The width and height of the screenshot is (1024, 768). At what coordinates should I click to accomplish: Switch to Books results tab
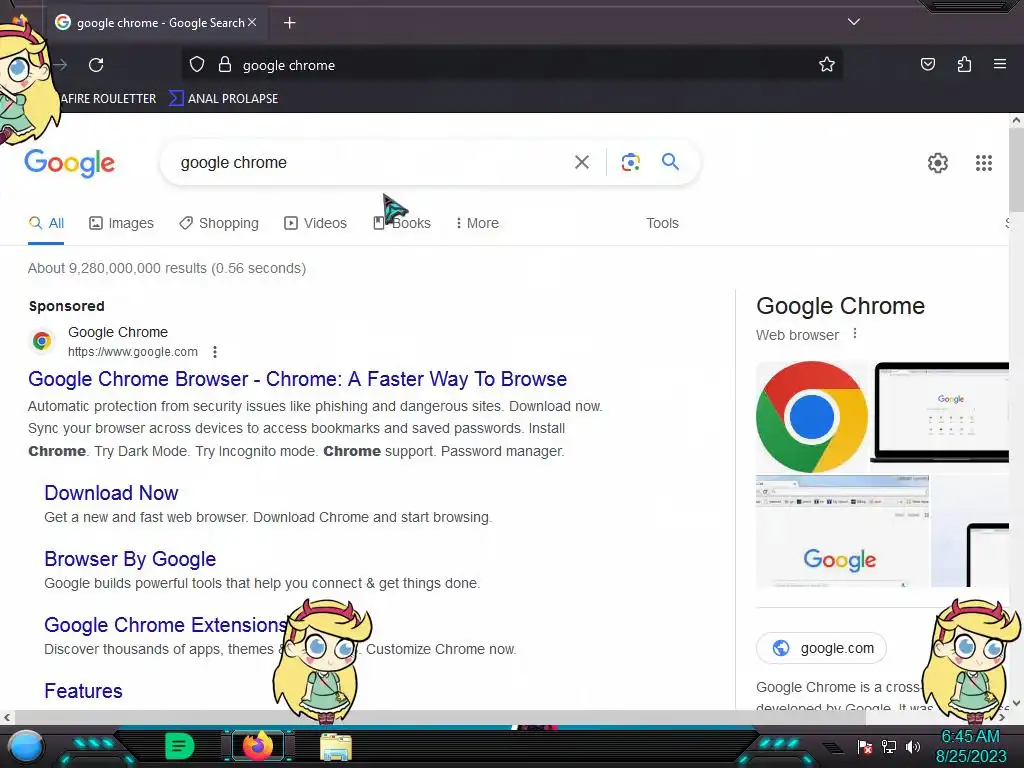[x=402, y=223]
